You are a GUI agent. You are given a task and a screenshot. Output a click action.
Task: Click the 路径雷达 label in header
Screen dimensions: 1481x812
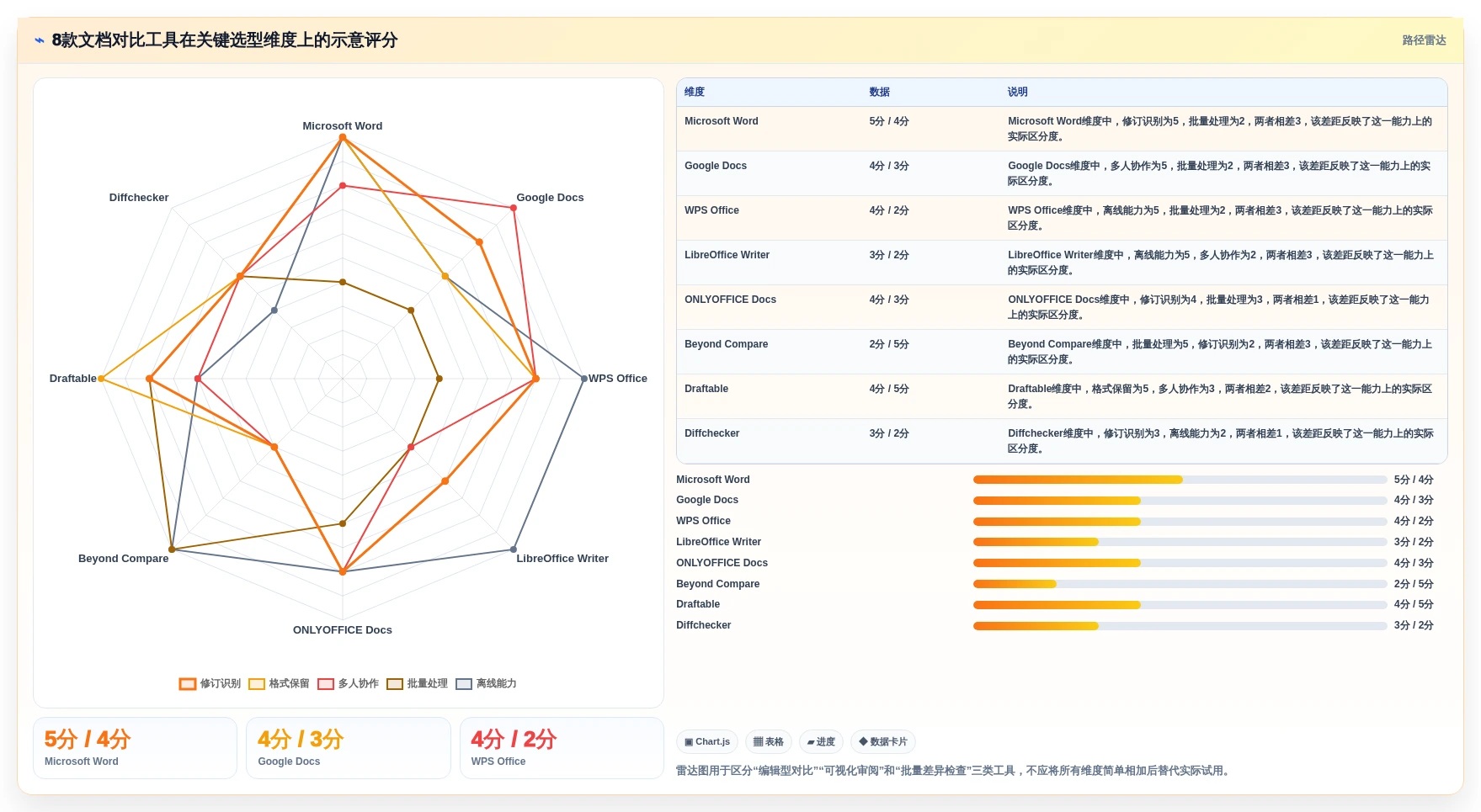[1424, 40]
